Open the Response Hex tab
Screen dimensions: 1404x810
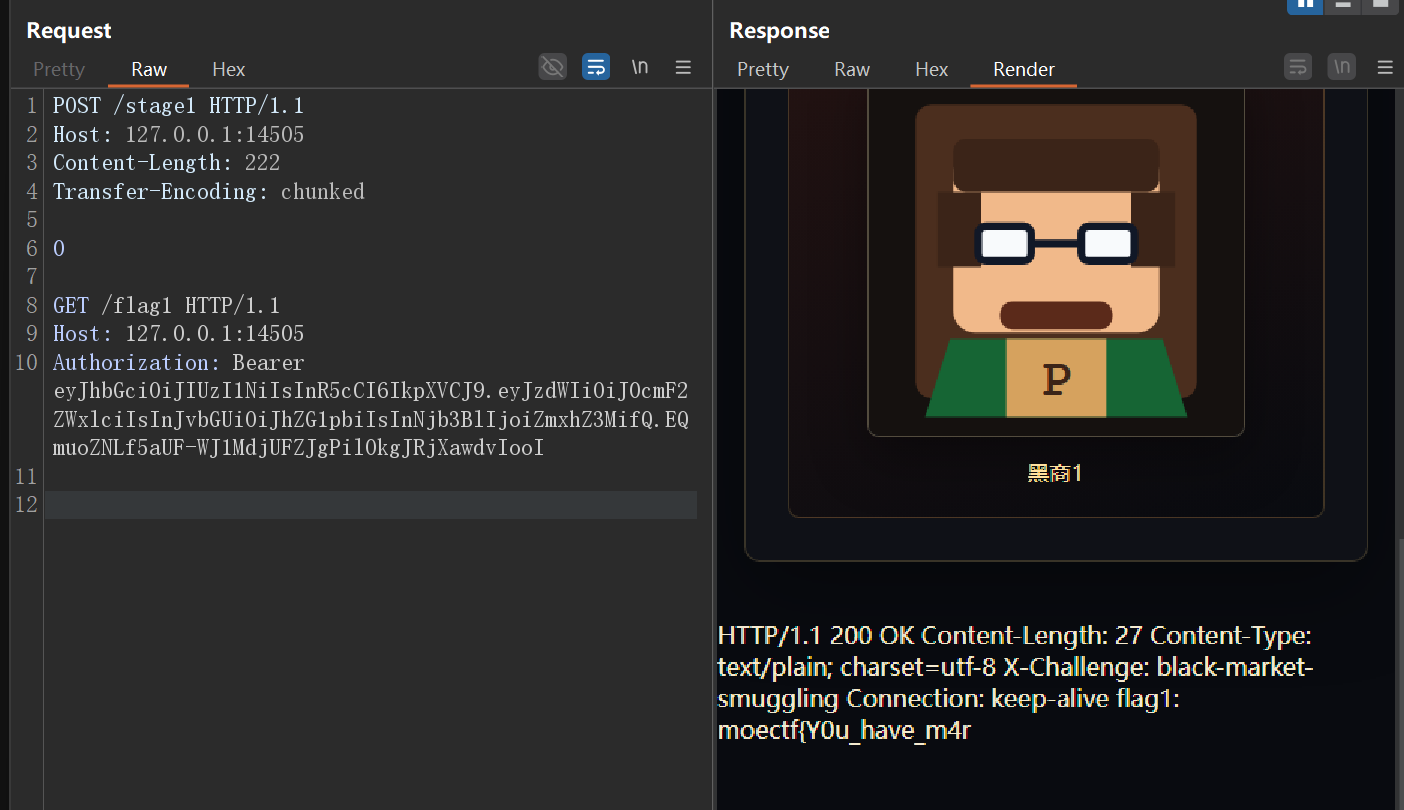point(931,69)
